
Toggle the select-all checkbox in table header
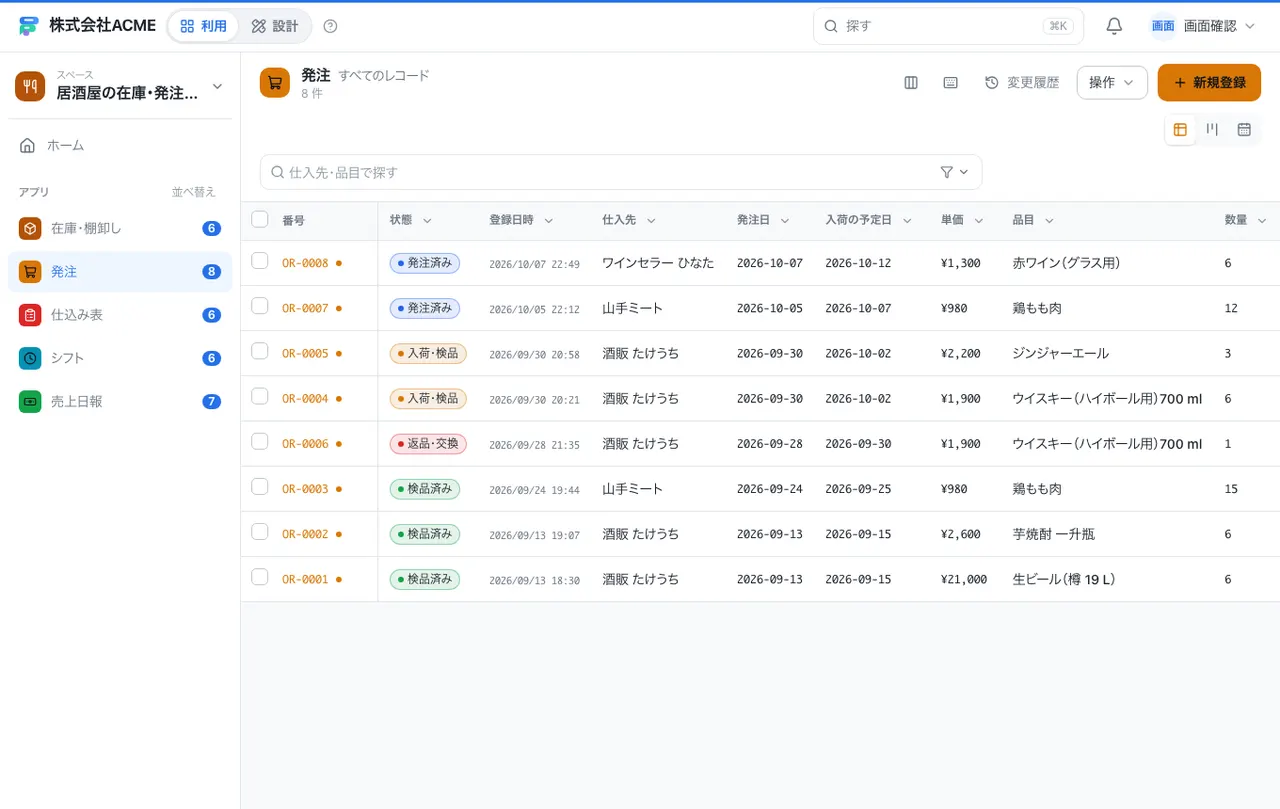260,219
